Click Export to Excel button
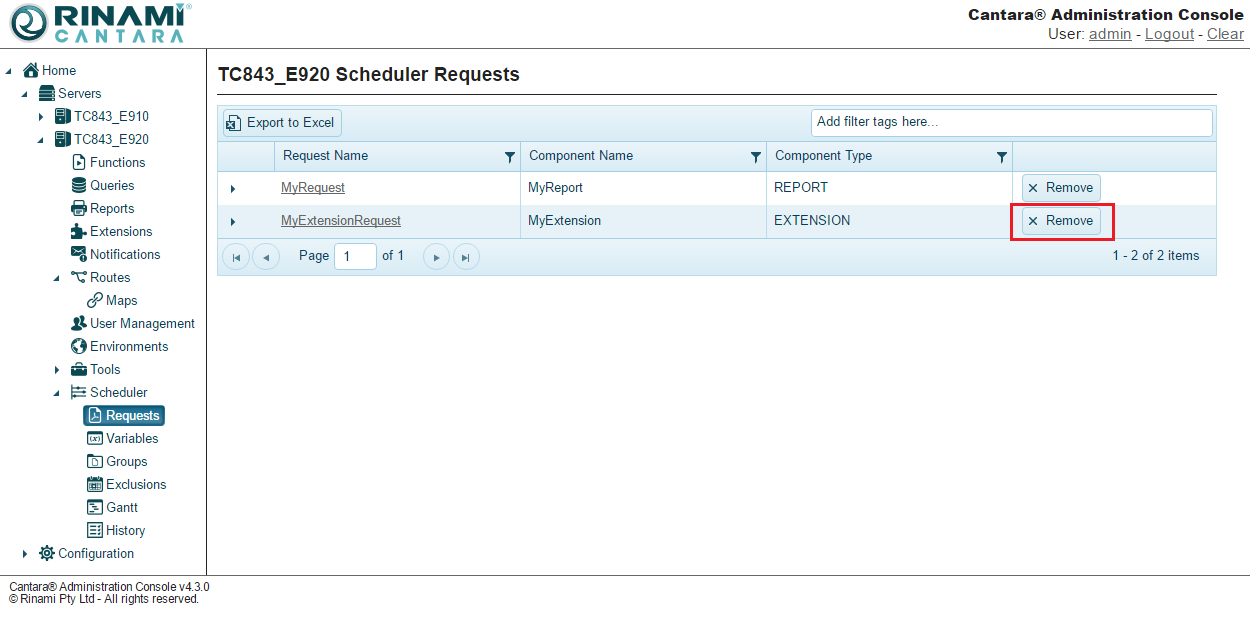 click(x=281, y=123)
